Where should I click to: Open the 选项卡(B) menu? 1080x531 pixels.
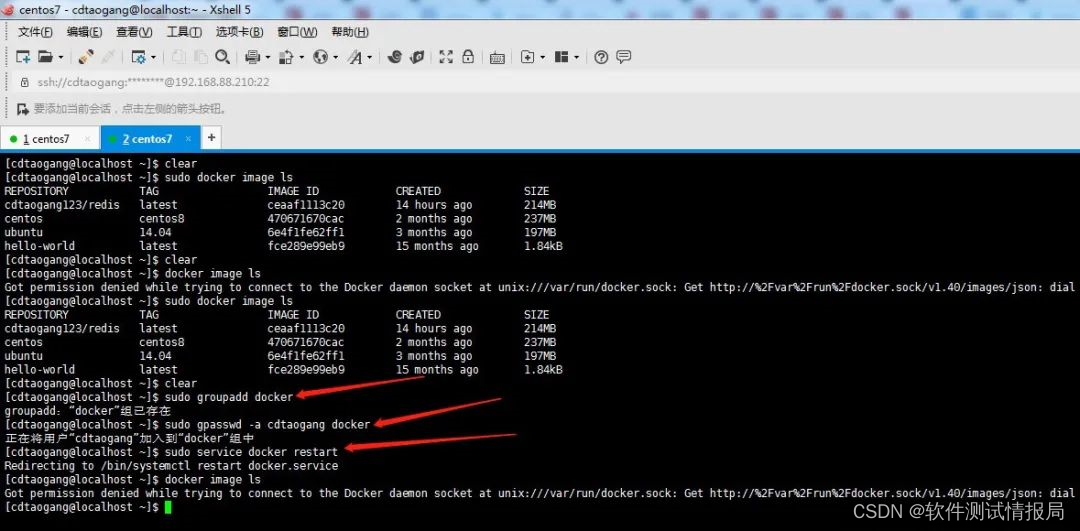point(239,32)
